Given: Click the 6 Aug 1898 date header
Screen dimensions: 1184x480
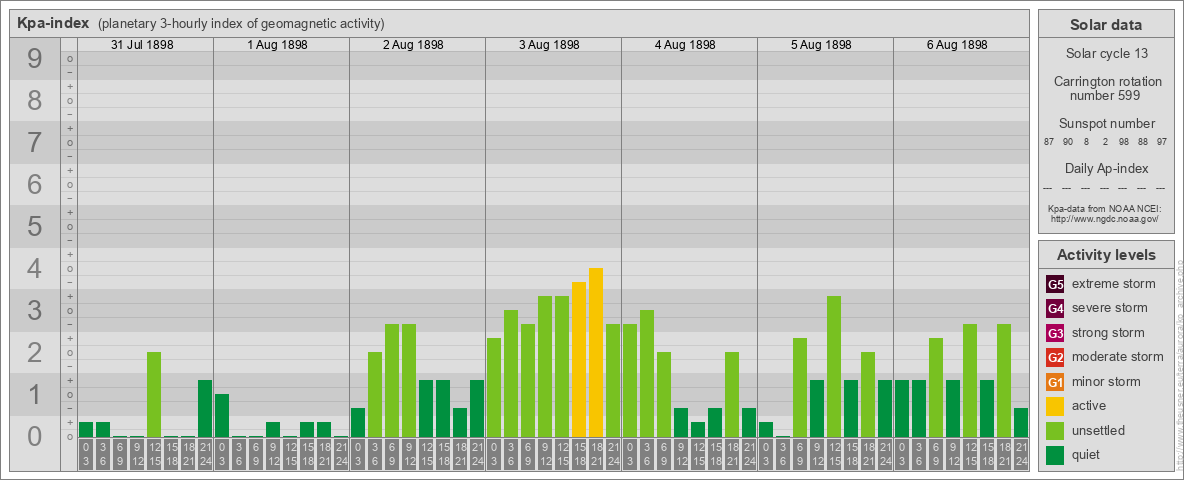Looking at the screenshot, I should click(x=957, y=45).
